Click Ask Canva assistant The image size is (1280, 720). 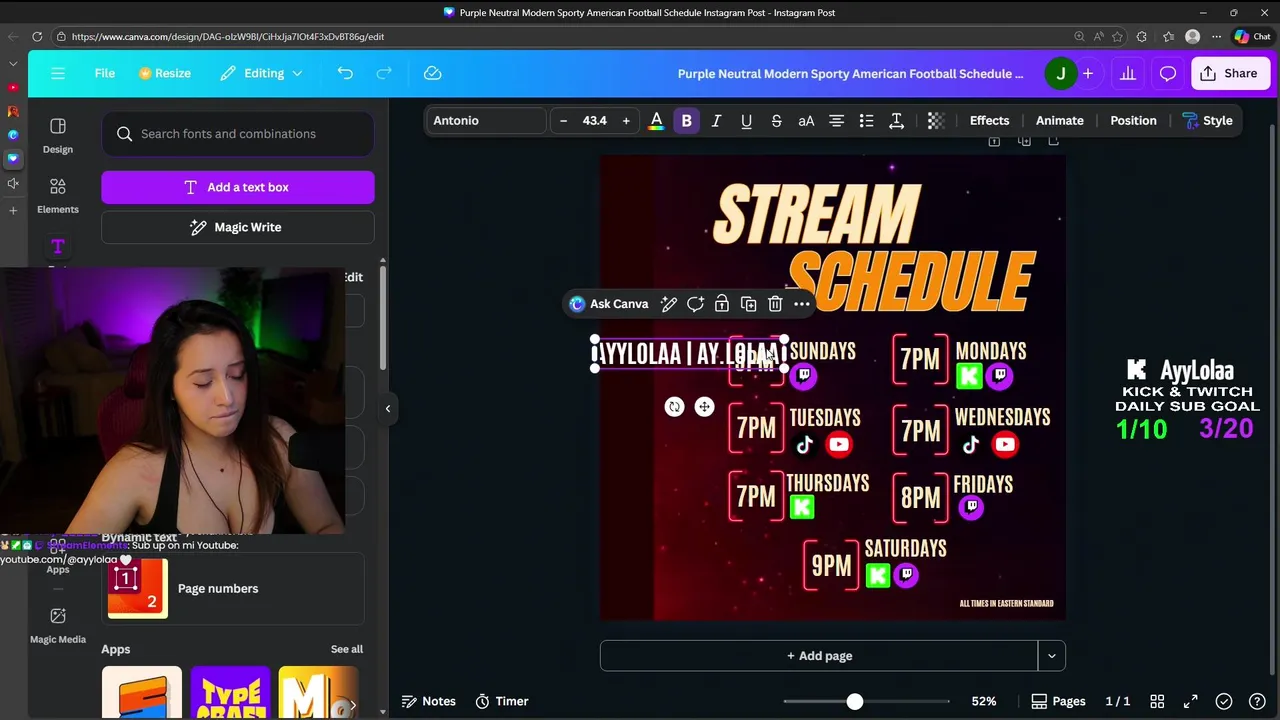point(609,304)
